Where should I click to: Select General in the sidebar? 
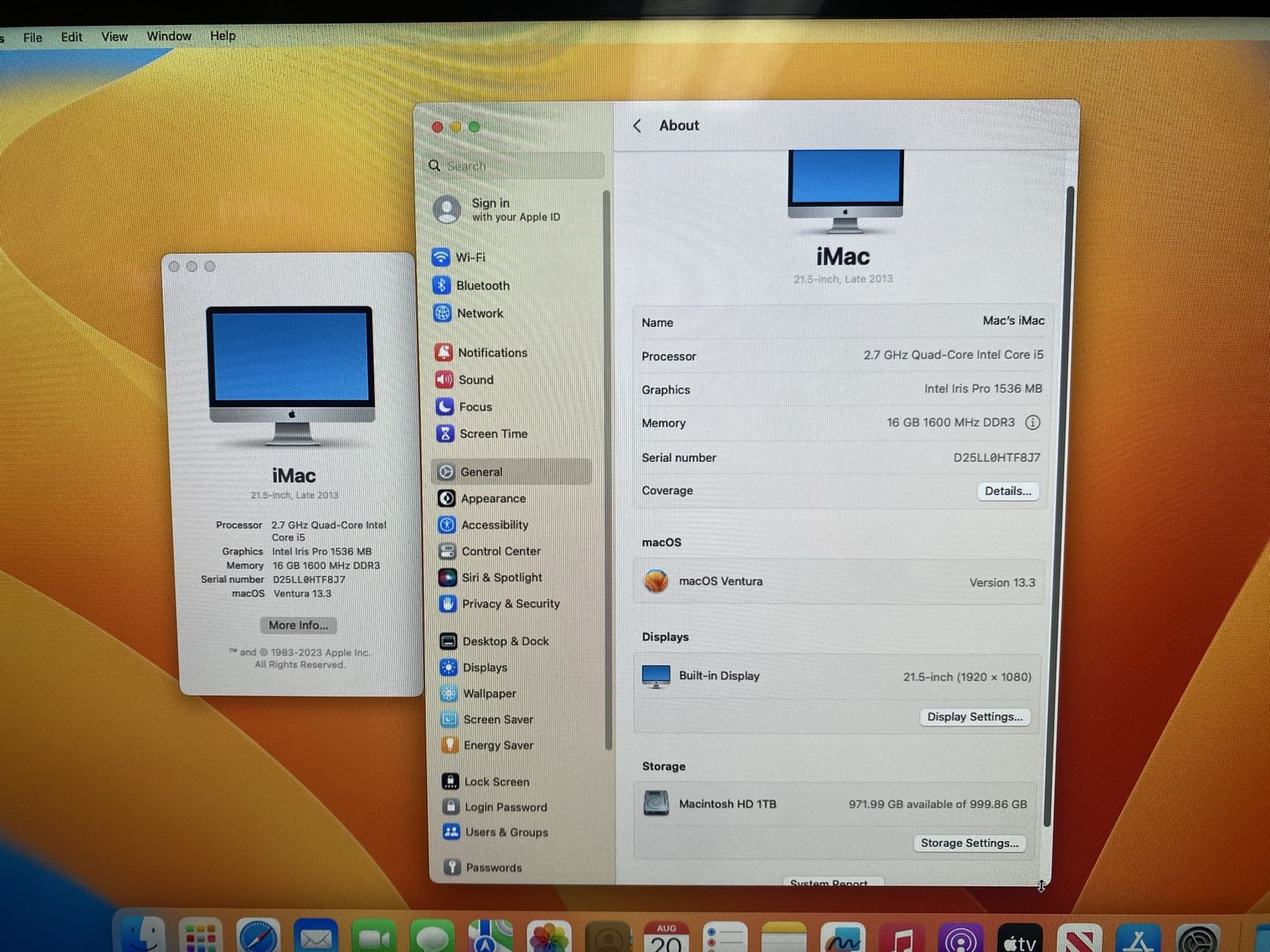coord(511,471)
